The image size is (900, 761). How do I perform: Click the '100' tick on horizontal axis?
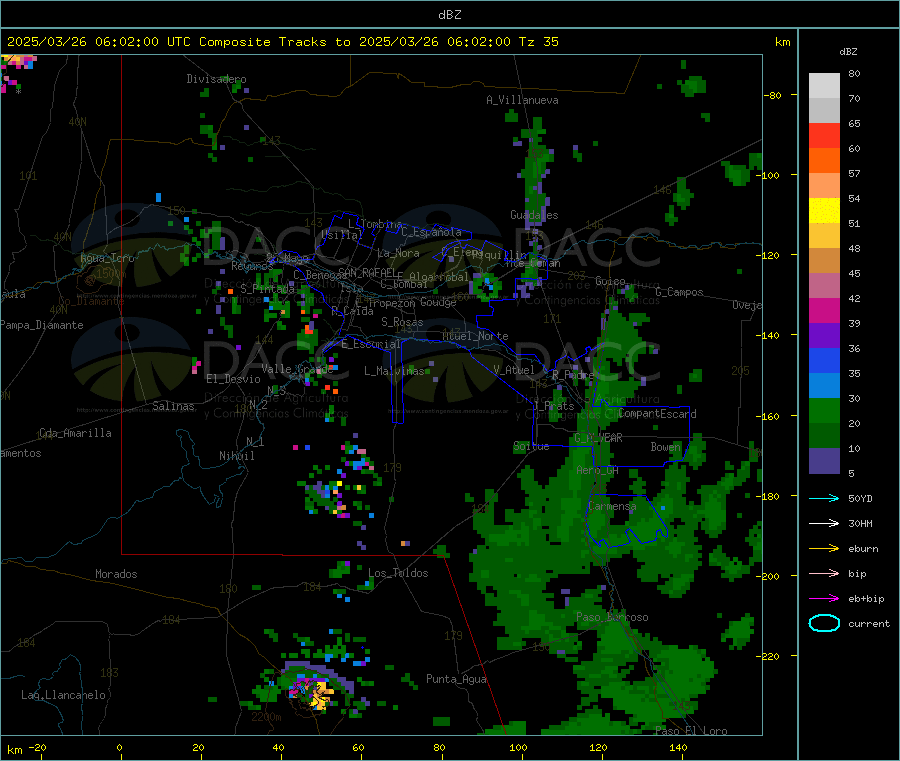(x=518, y=747)
